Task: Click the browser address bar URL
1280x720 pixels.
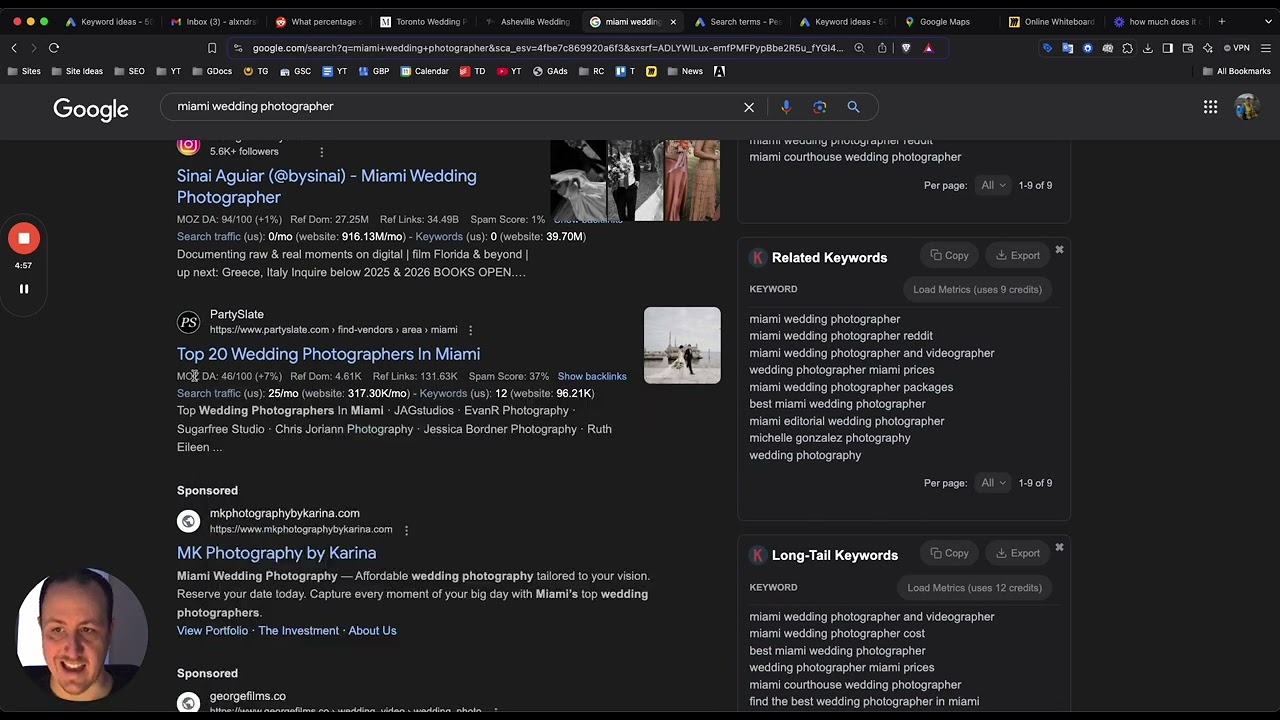Action: click(548, 48)
